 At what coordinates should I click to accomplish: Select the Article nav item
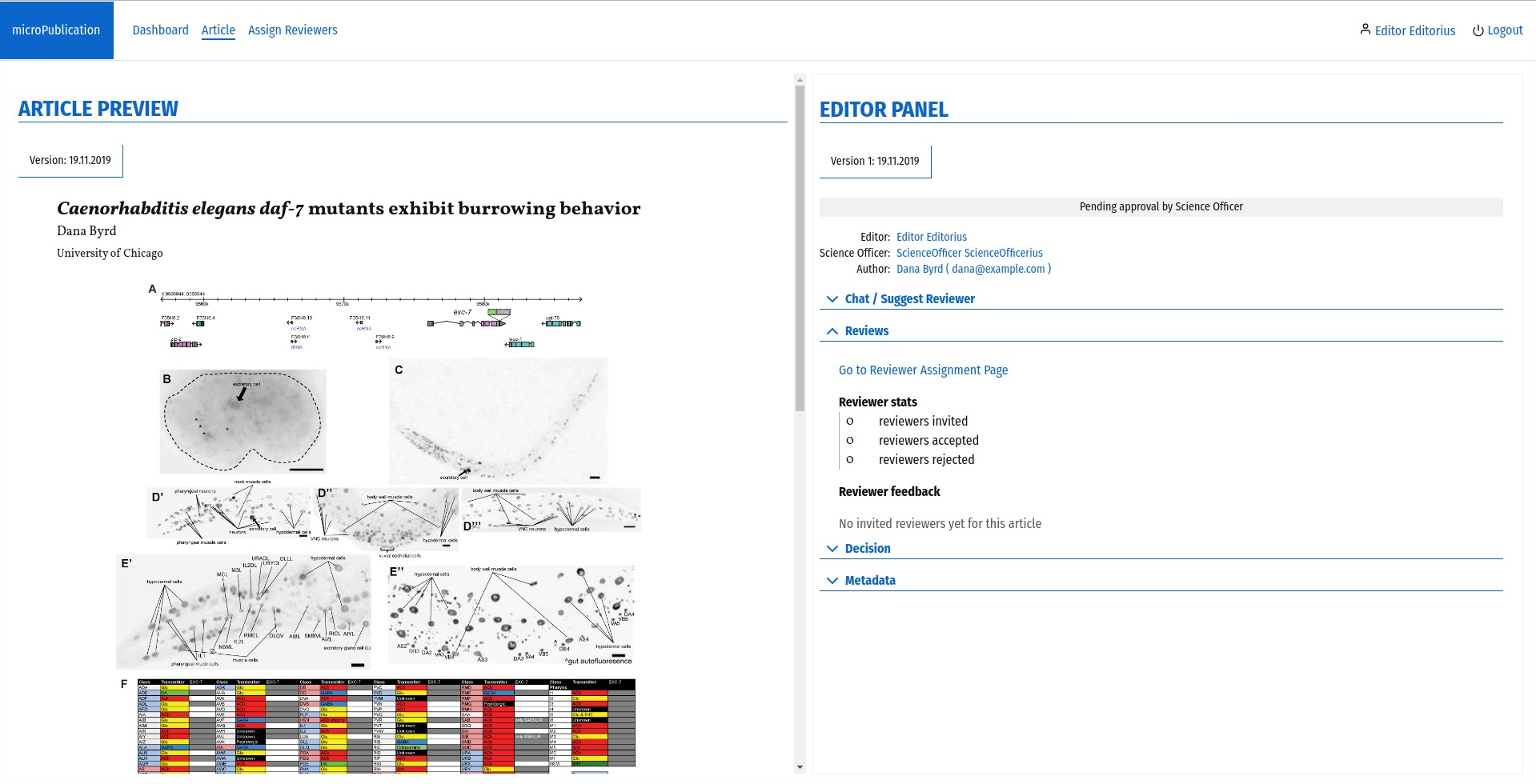click(218, 30)
